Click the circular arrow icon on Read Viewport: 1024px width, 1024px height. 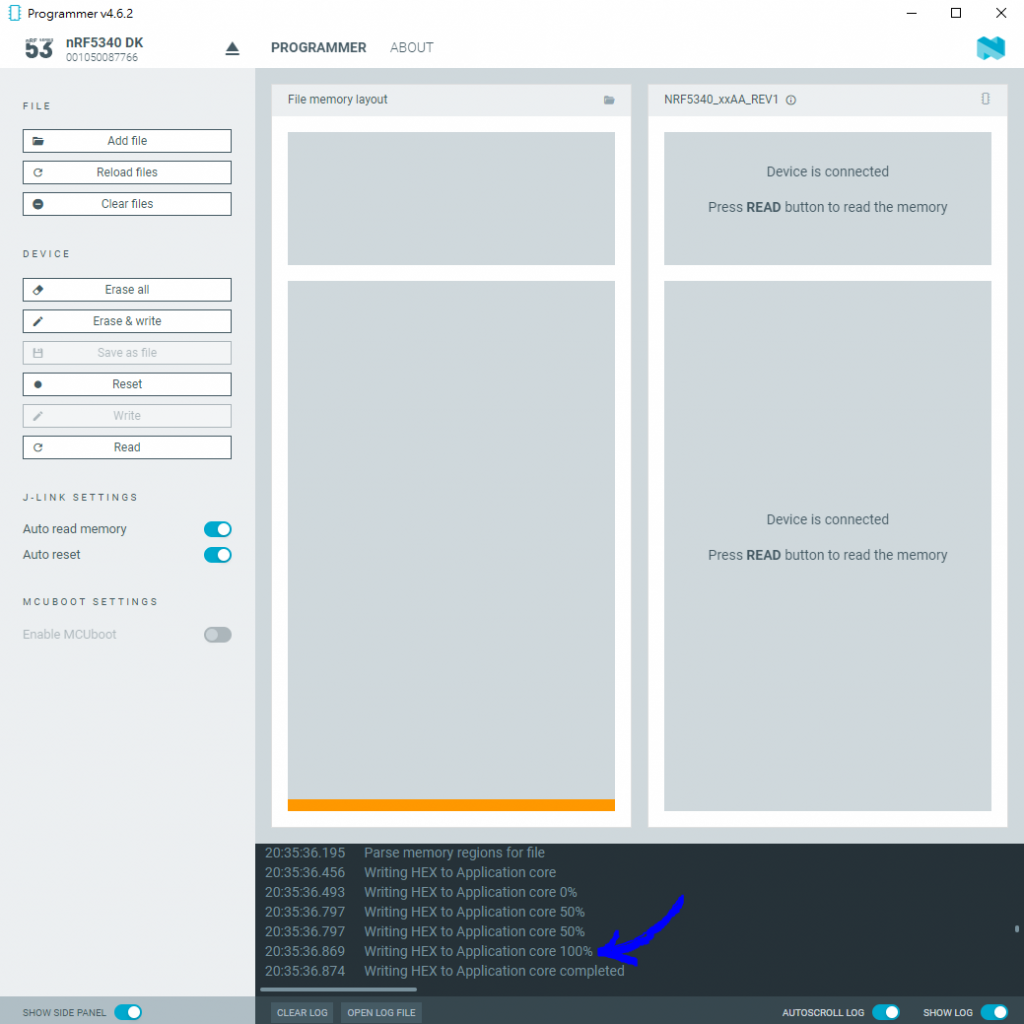(x=38, y=447)
